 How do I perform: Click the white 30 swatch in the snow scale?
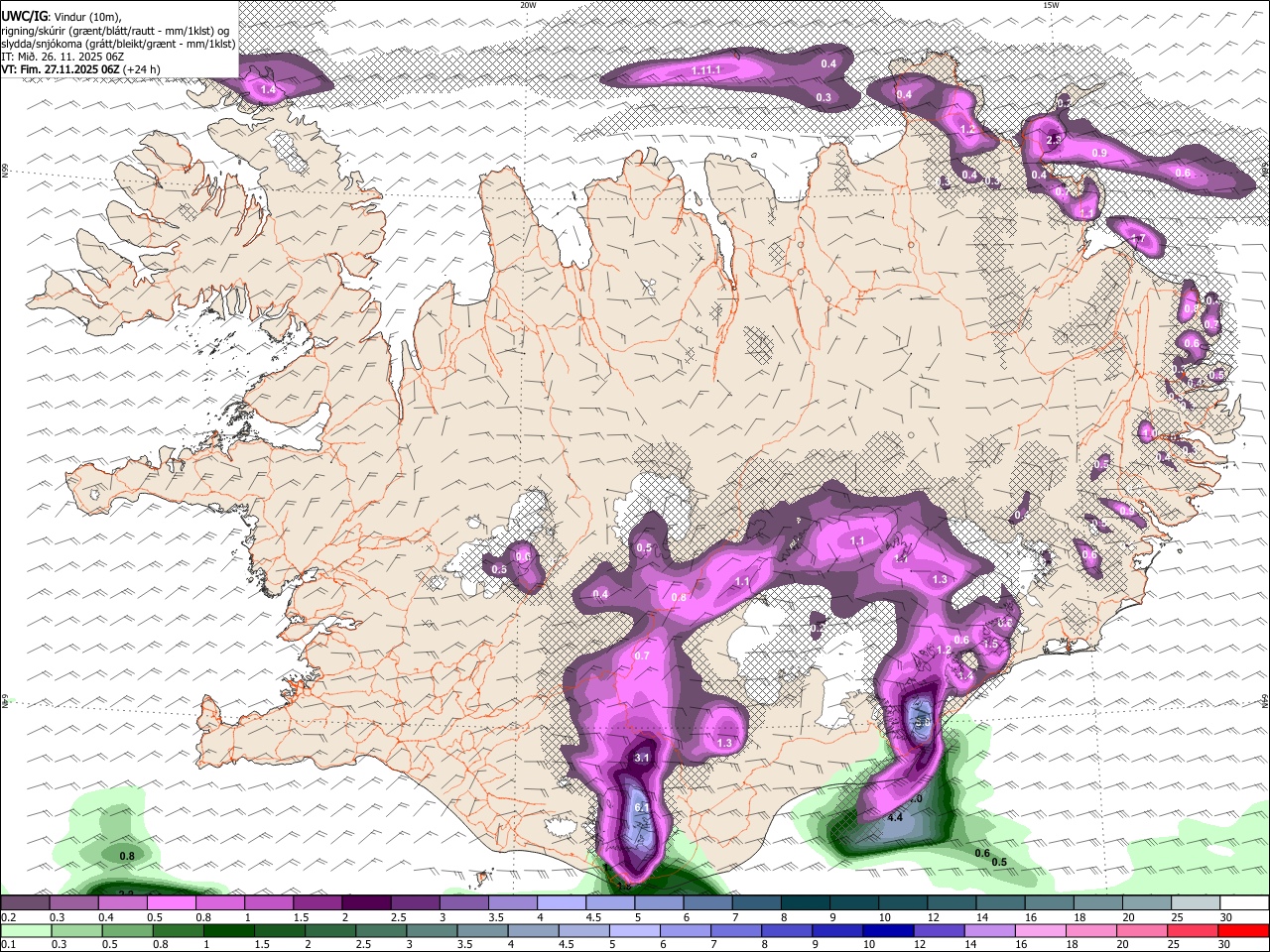[1244, 903]
